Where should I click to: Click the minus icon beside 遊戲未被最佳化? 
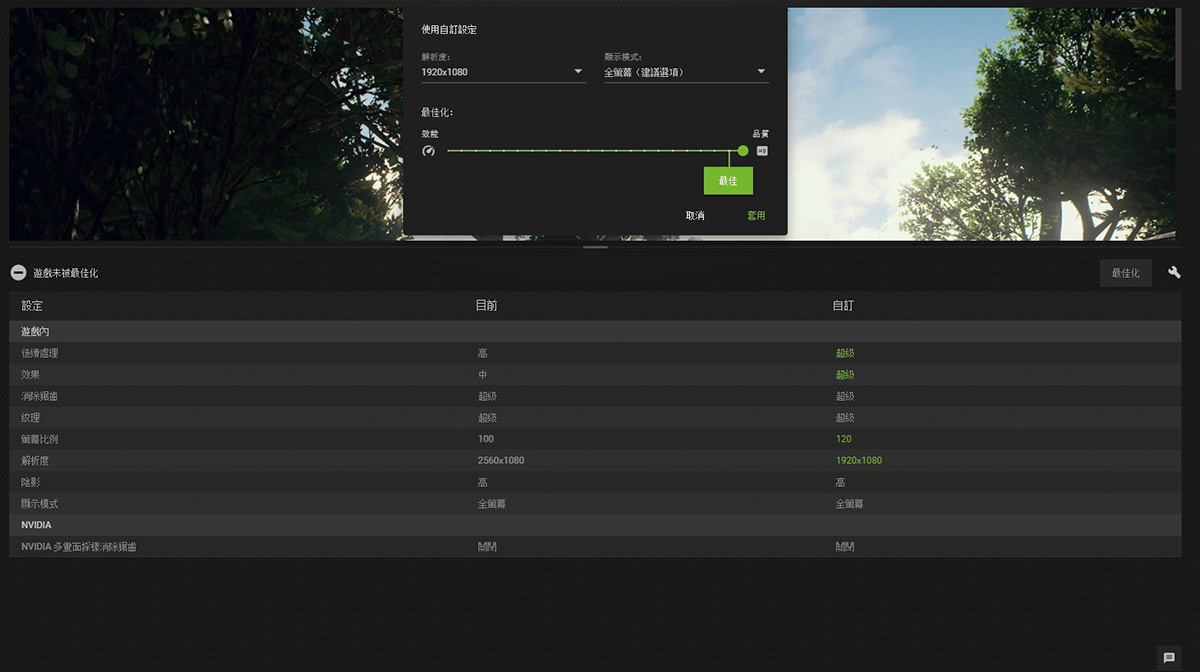[18, 273]
